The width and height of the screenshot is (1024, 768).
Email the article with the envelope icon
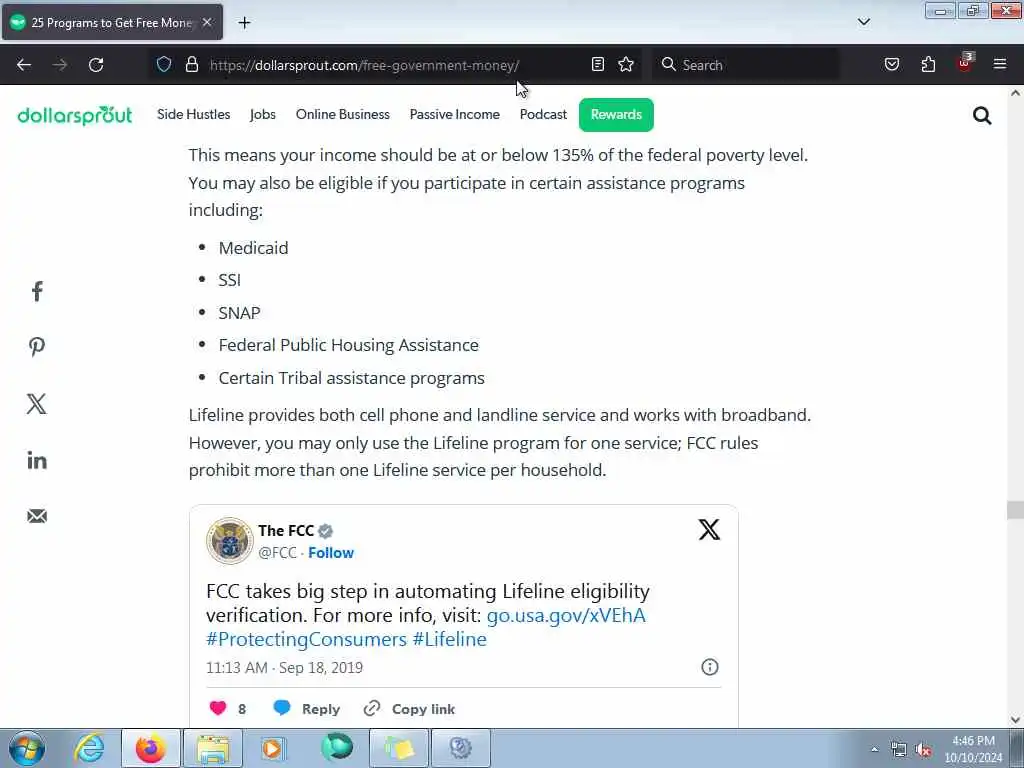37,516
